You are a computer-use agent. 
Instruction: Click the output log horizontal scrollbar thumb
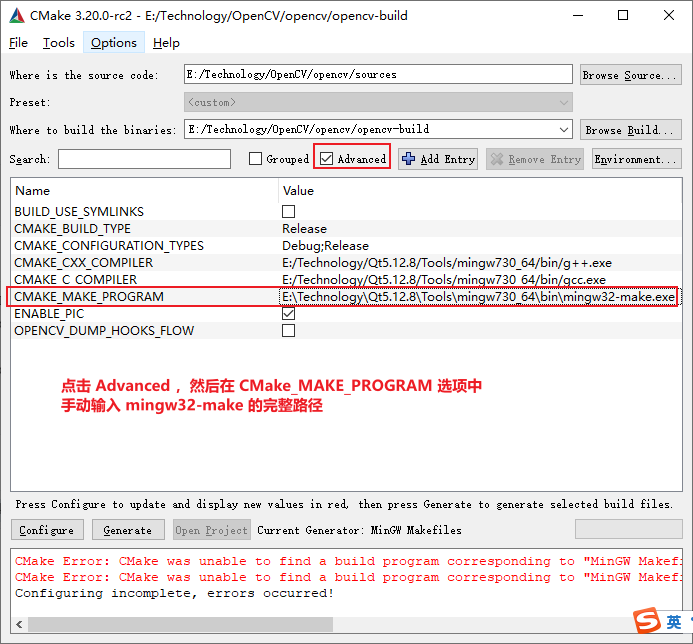(180, 625)
